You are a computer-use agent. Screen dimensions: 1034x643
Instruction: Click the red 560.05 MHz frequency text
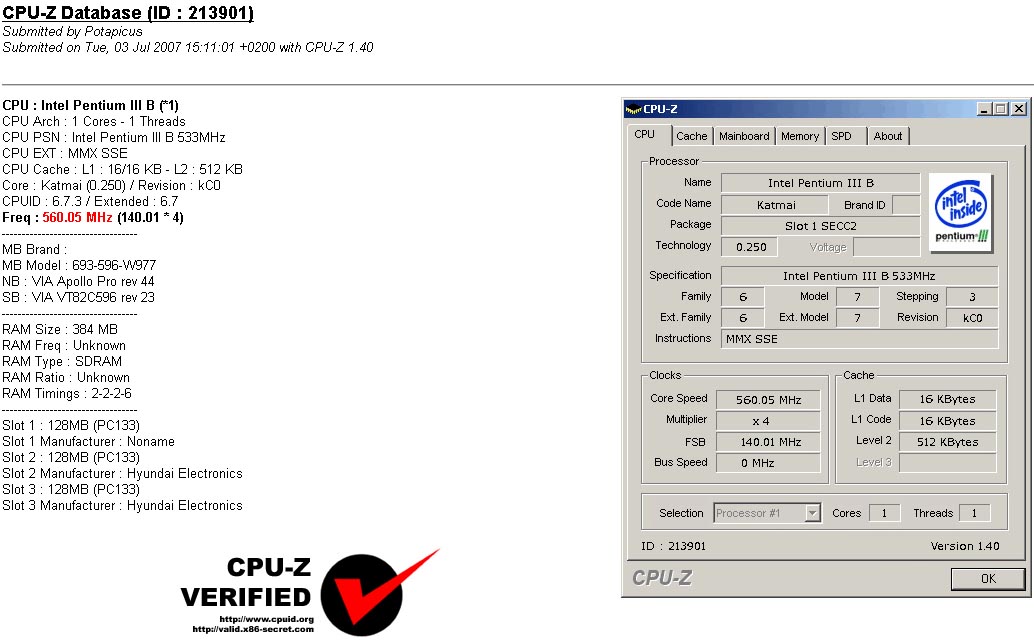(x=77, y=218)
